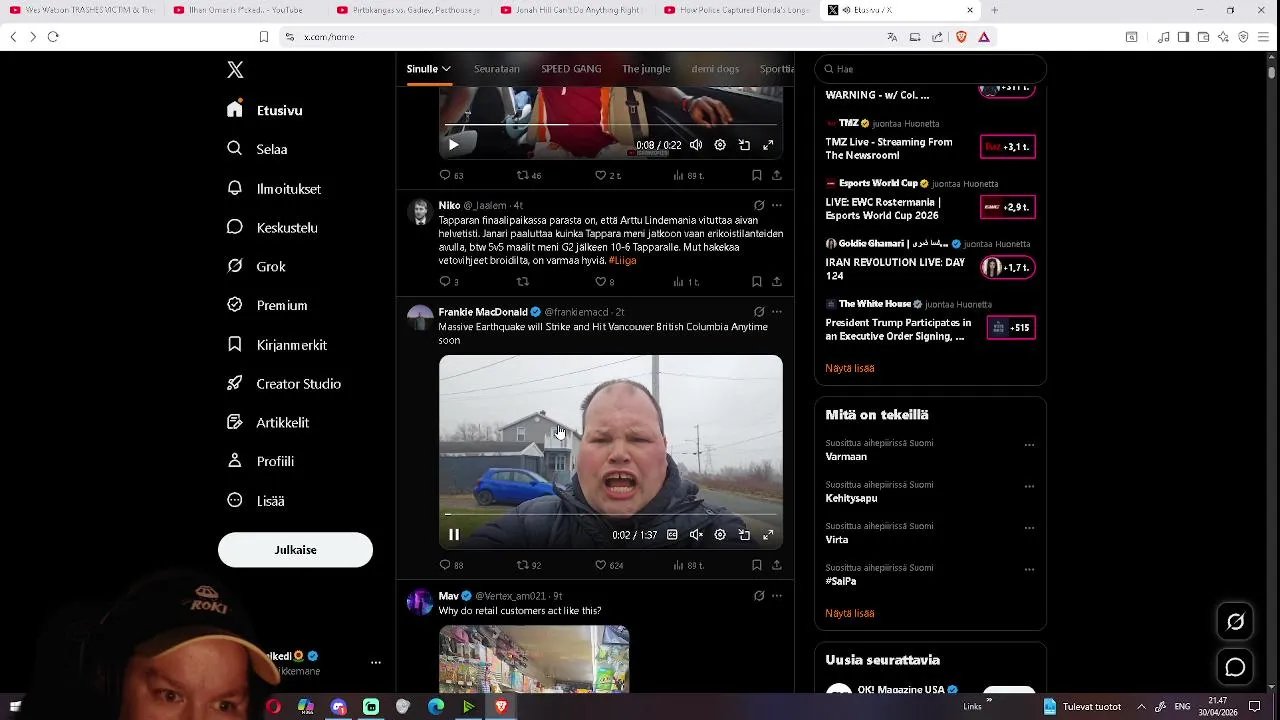The height and width of the screenshot is (720, 1280).
Task: Fullscreen the top video
Action: (768, 145)
